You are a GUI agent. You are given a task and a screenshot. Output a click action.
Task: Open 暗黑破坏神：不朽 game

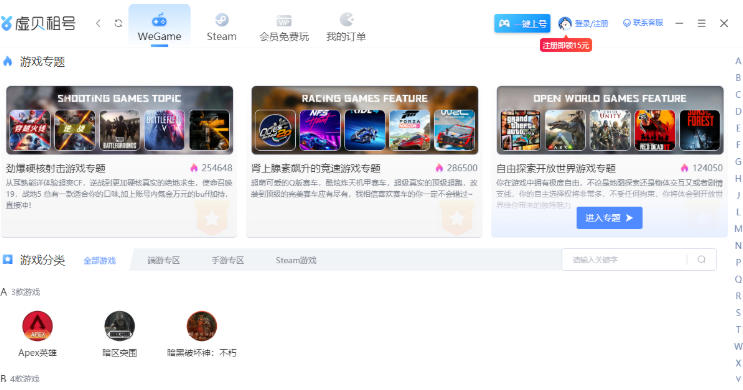click(201, 334)
